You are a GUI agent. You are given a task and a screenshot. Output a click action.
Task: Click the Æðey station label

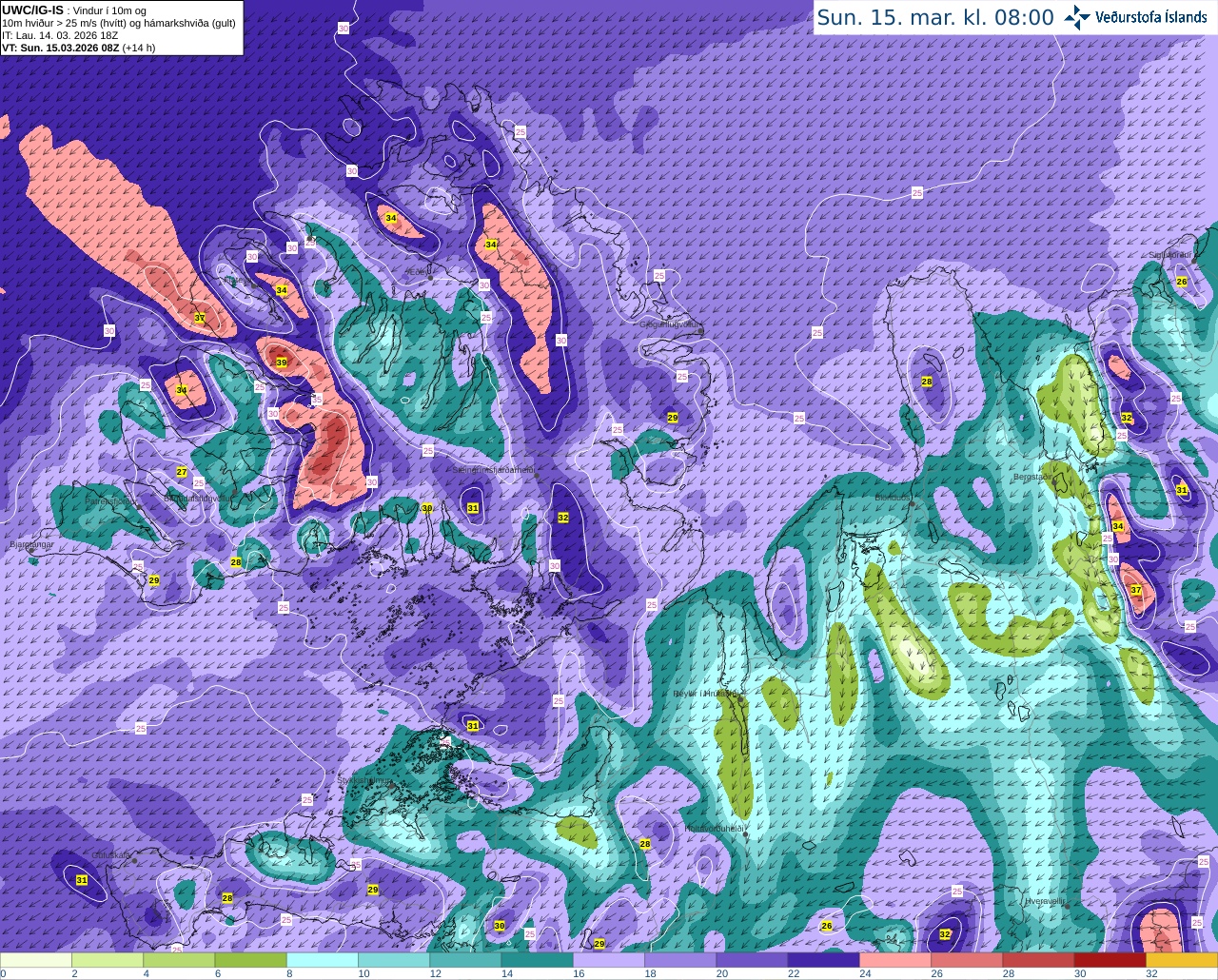point(419,272)
